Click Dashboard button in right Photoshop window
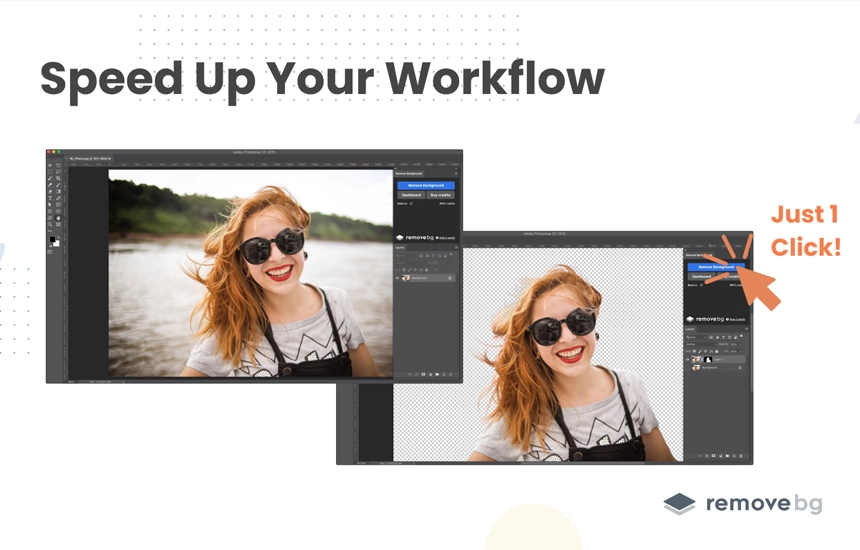The height and width of the screenshot is (550, 860). 701,276
